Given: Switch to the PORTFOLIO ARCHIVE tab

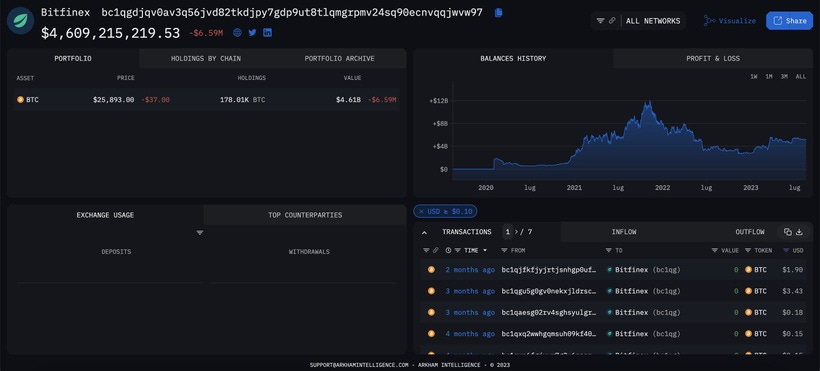Looking at the screenshot, I should 339,59.
